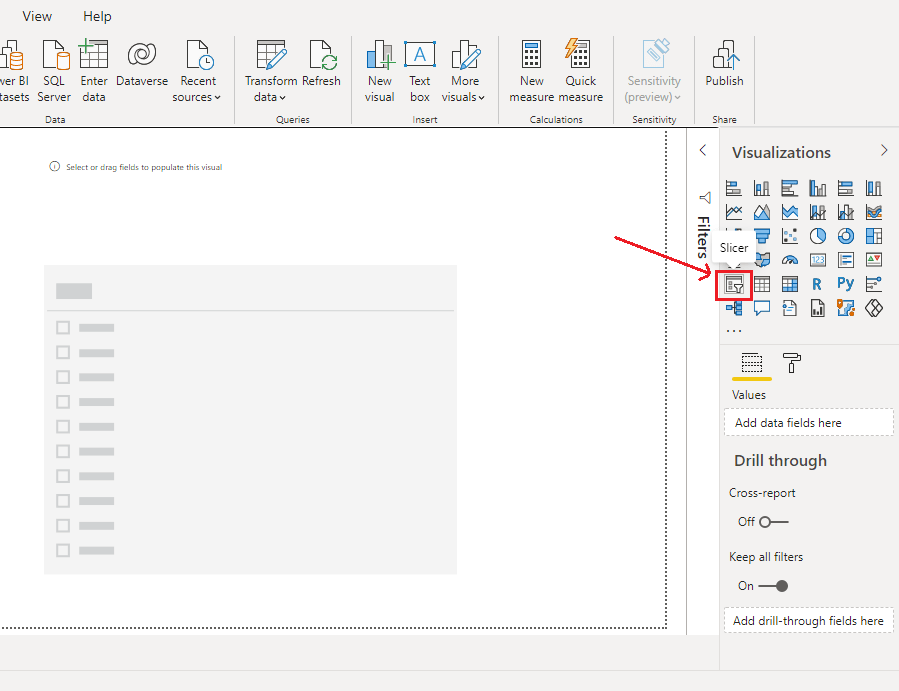899x691 pixels.
Task: Insert a Funnel chart visual
Action: [762, 236]
